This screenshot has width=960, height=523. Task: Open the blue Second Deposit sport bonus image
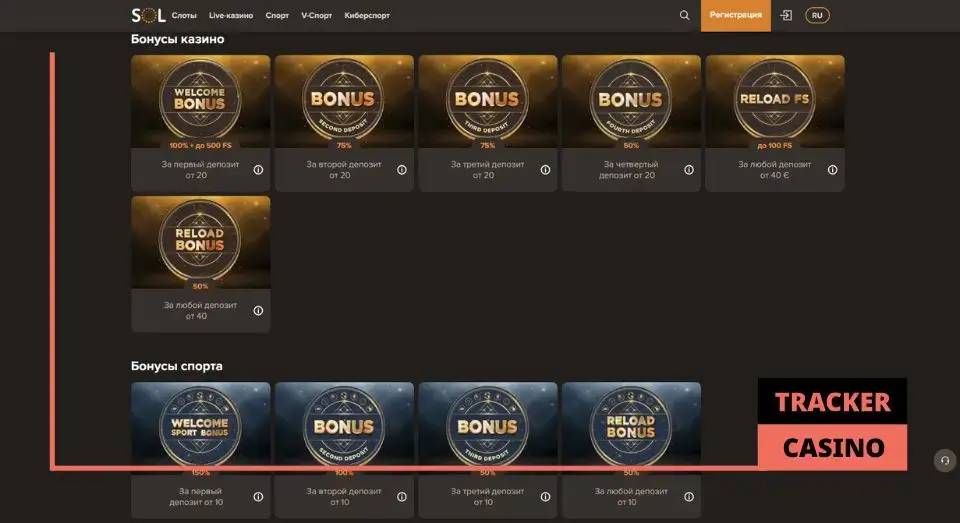(344, 429)
